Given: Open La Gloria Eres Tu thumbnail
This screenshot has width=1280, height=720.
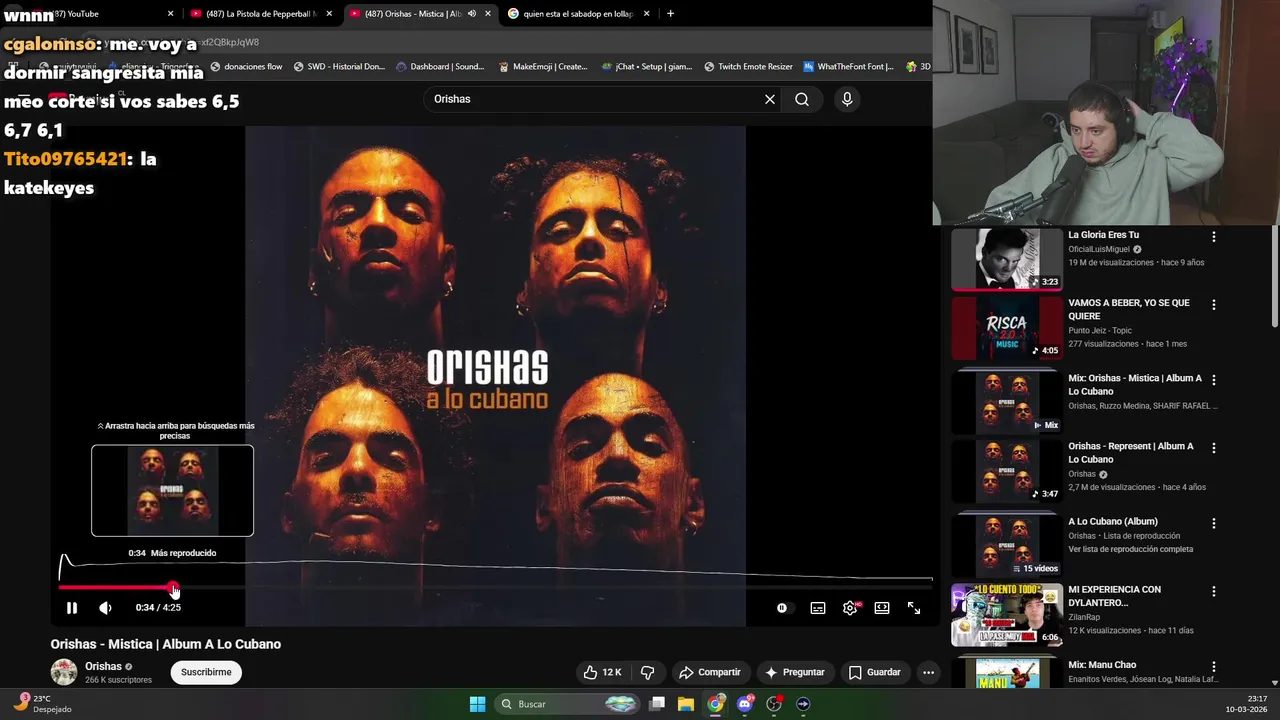Looking at the screenshot, I should click(x=1007, y=259).
